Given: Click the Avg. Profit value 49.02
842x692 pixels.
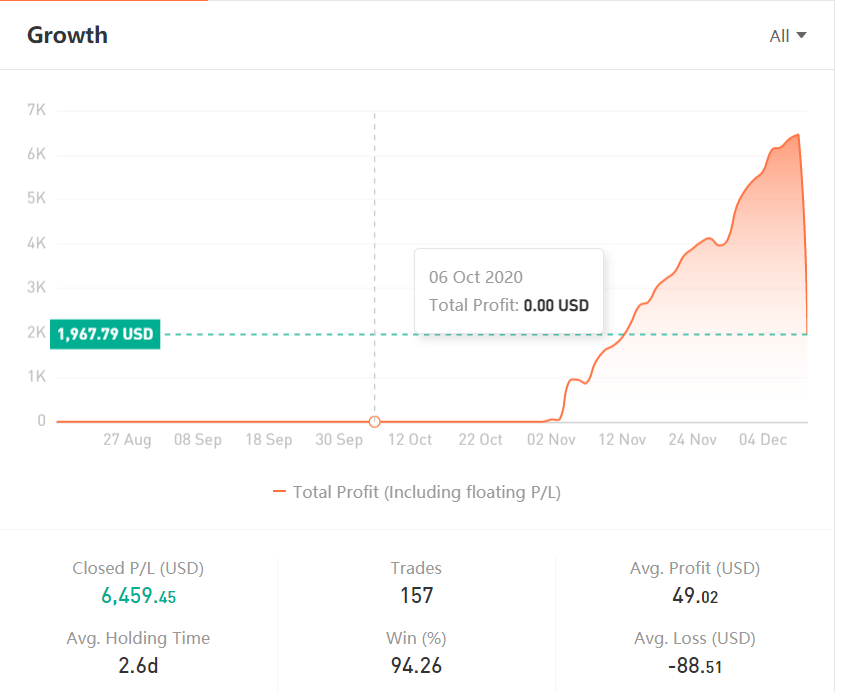Looking at the screenshot, I should [695, 596].
